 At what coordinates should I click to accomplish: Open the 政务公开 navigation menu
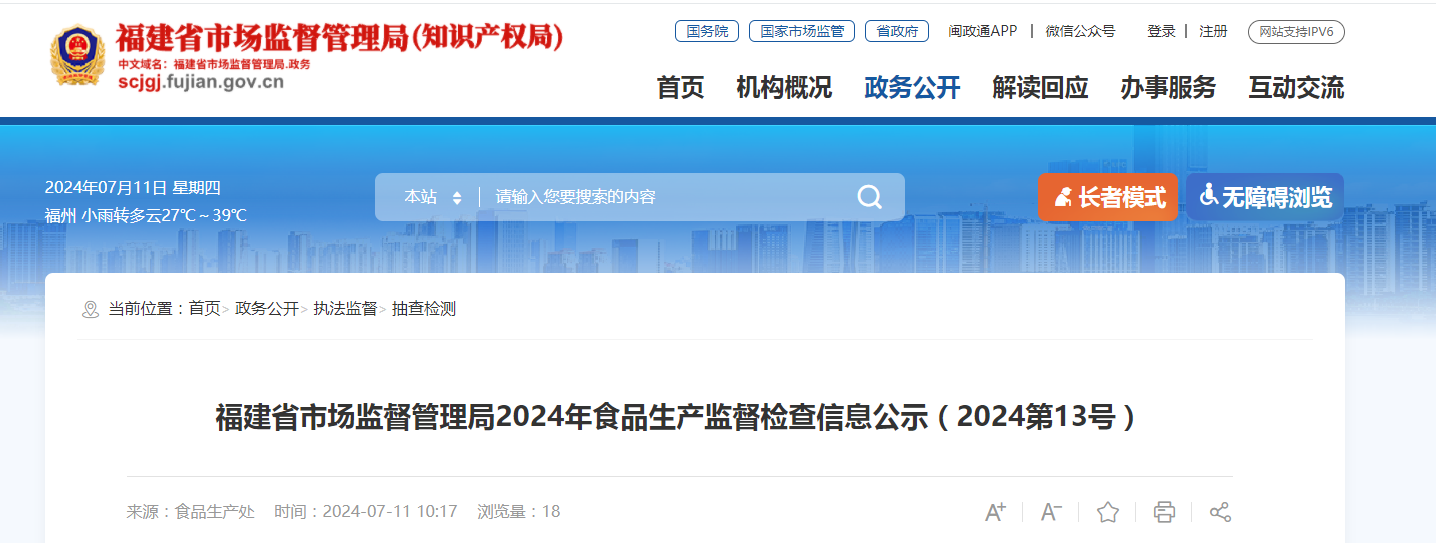pyautogui.click(x=912, y=88)
